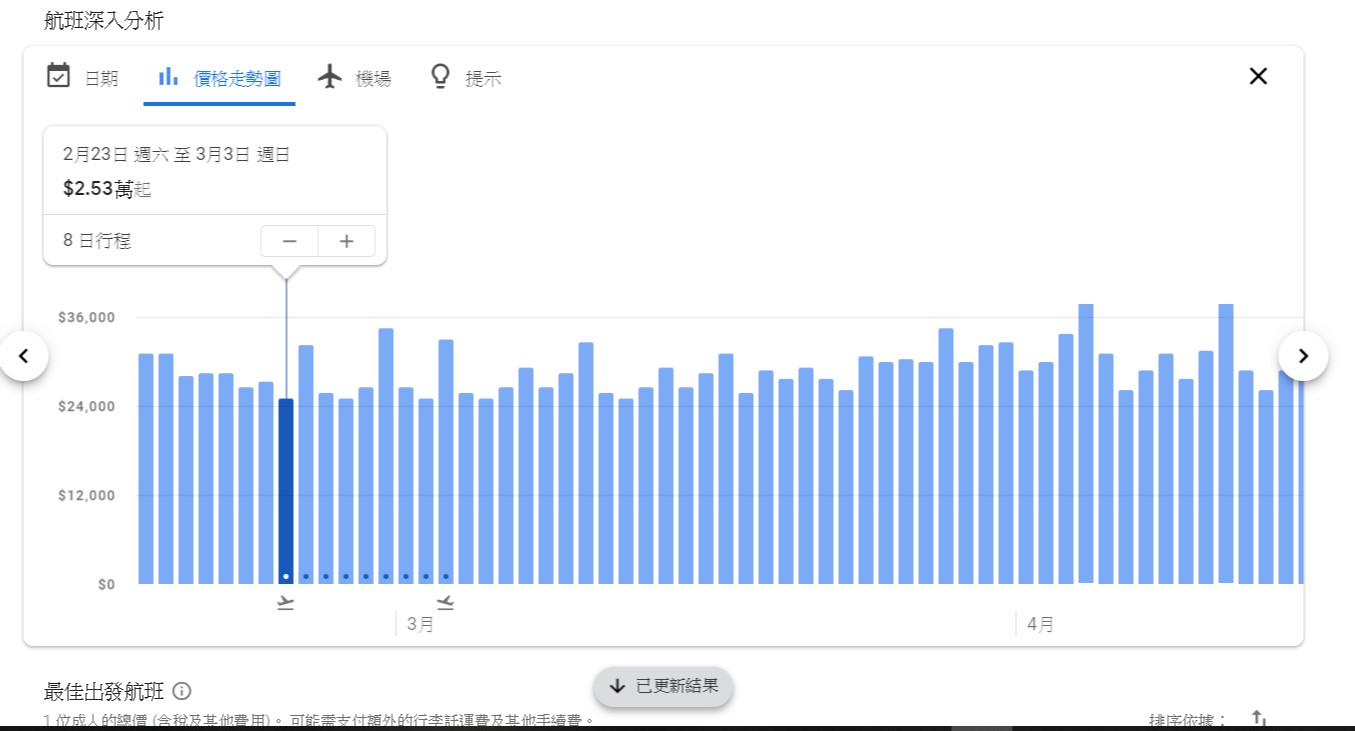1355x731 pixels.
Task: Switch to the 日期 tab
Action: [82, 77]
